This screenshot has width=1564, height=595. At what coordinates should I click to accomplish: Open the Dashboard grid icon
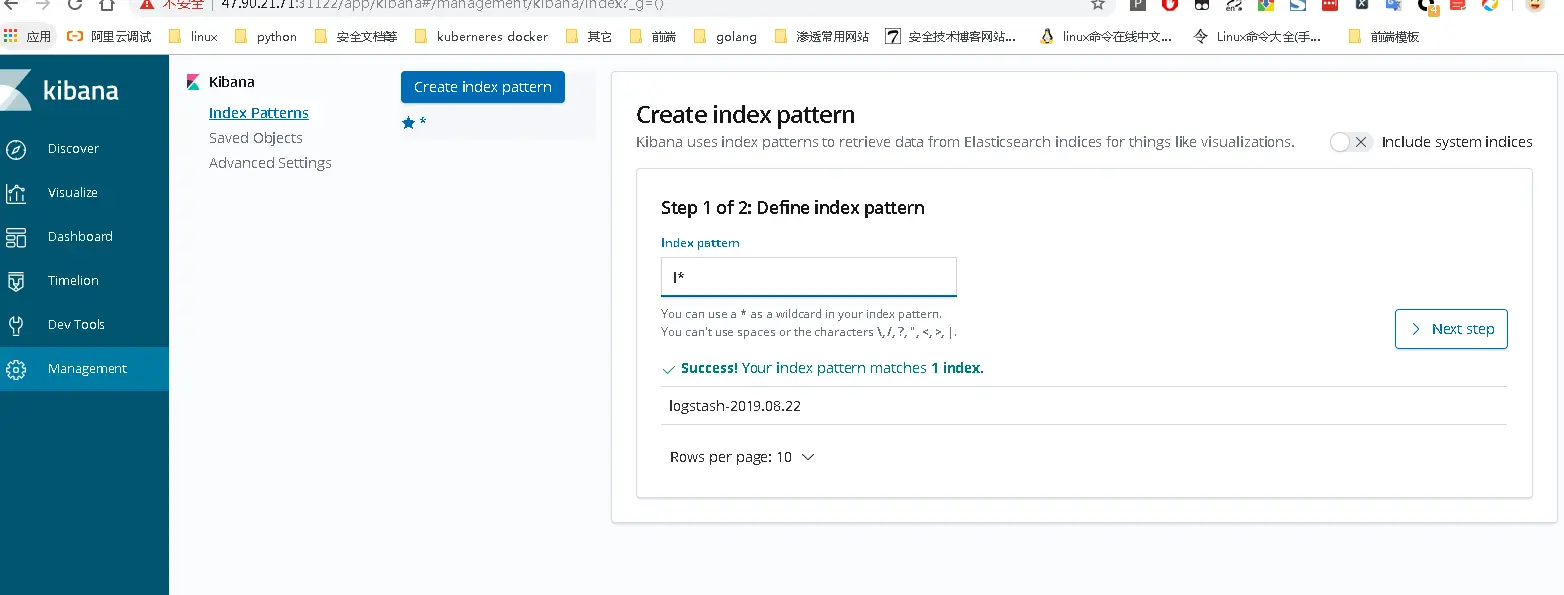tap(16, 237)
